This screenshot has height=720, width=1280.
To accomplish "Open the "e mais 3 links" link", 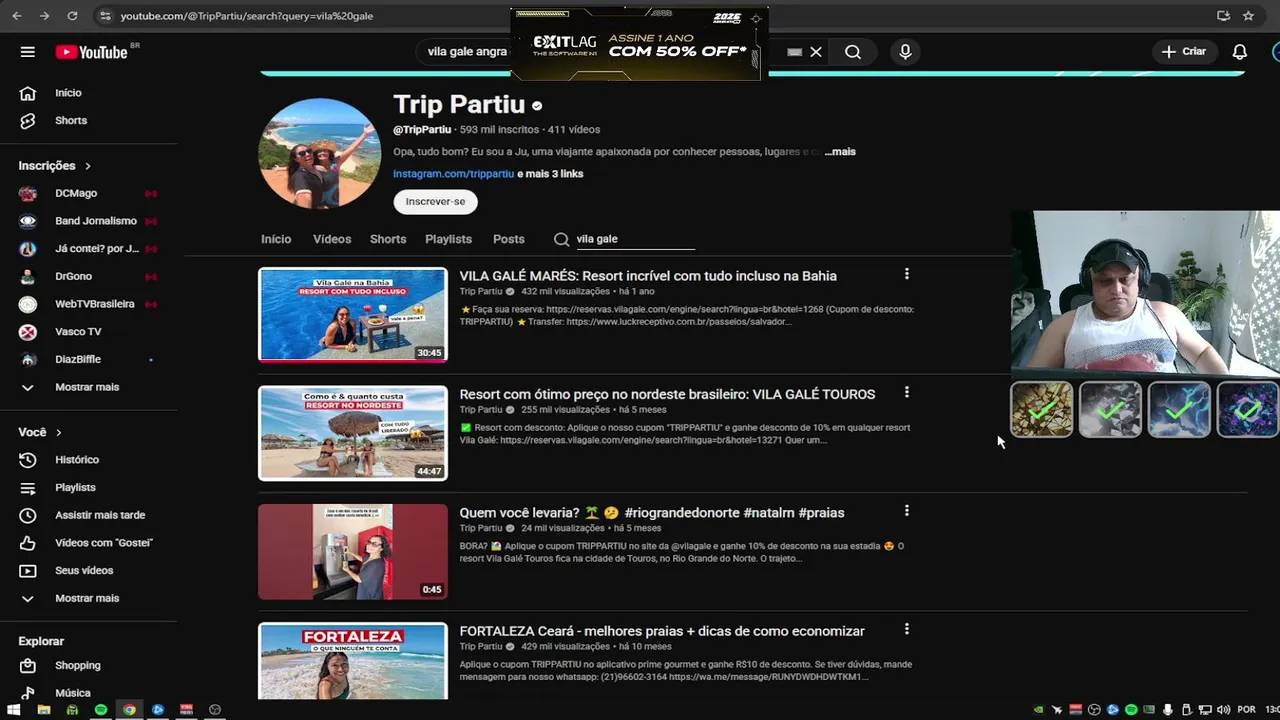I will (550, 174).
